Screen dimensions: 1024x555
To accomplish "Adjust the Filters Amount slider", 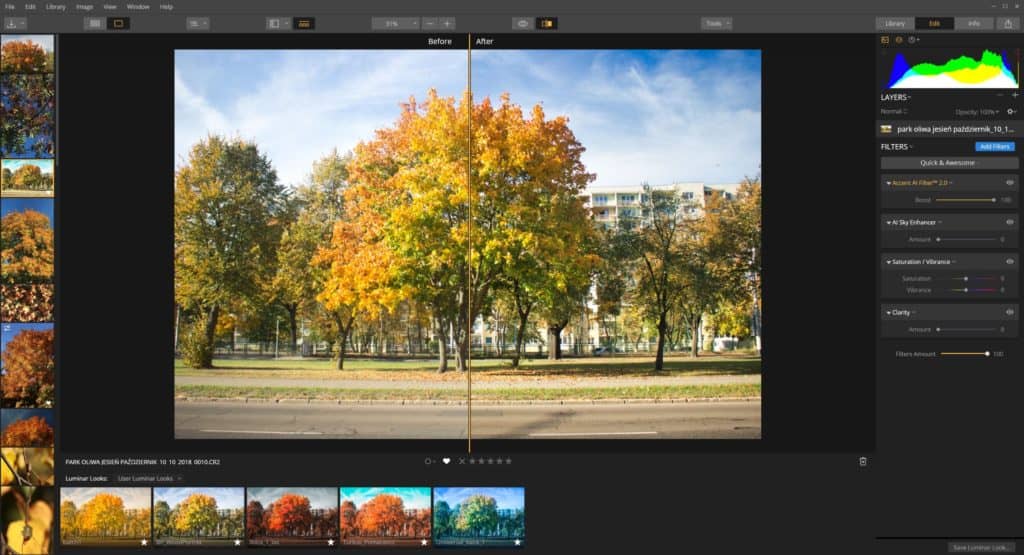I will (x=965, y=354).
